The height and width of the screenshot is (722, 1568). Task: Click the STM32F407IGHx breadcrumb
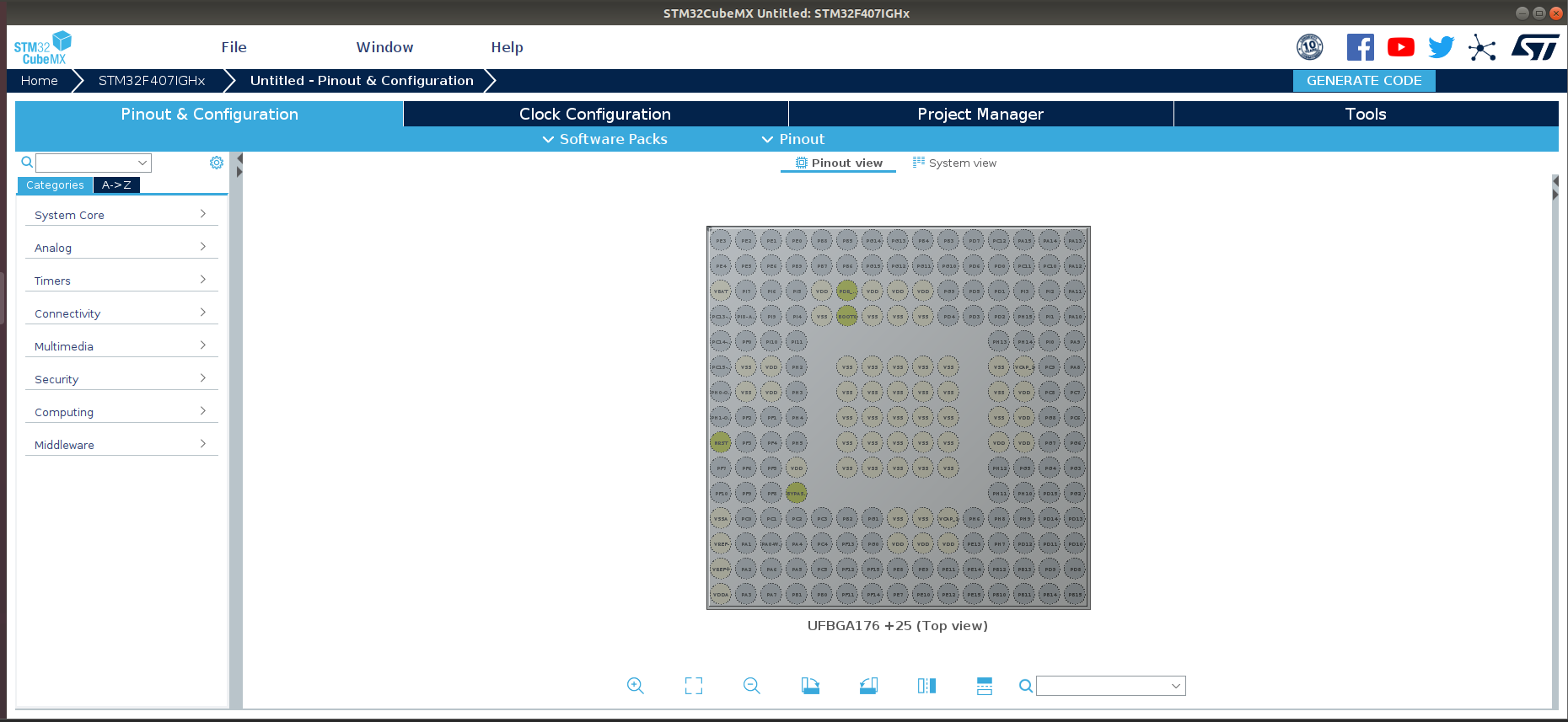(152, 81)
